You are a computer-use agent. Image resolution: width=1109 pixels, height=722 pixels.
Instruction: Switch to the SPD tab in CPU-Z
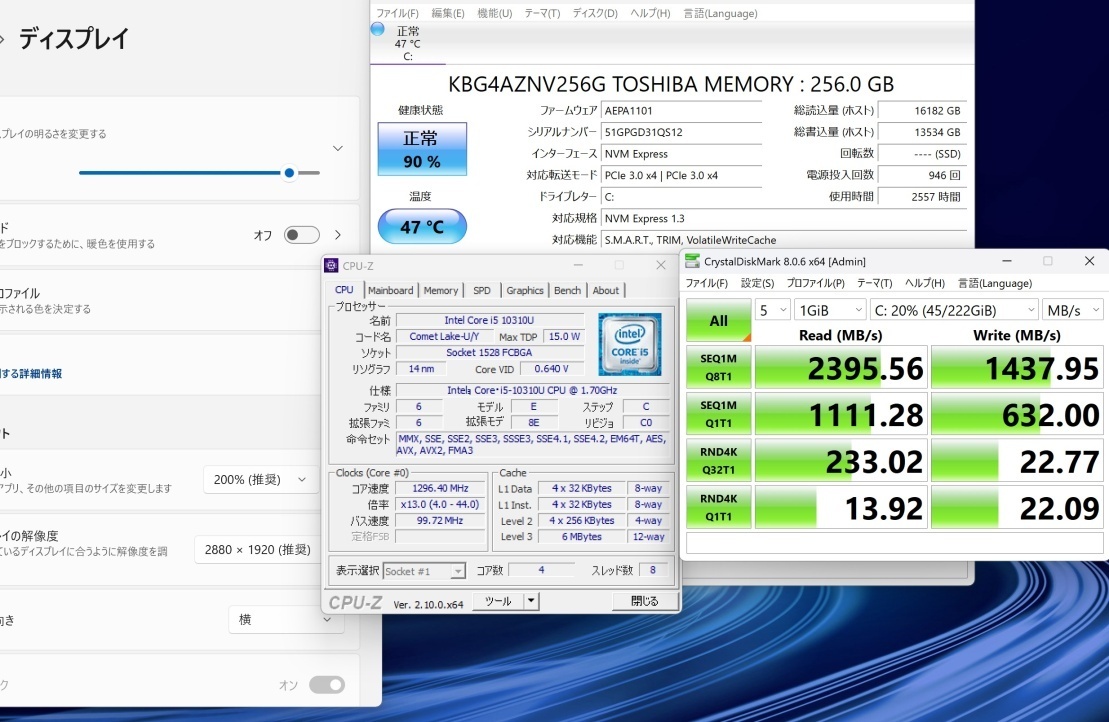pyautogui.click(x=482, y=290)
